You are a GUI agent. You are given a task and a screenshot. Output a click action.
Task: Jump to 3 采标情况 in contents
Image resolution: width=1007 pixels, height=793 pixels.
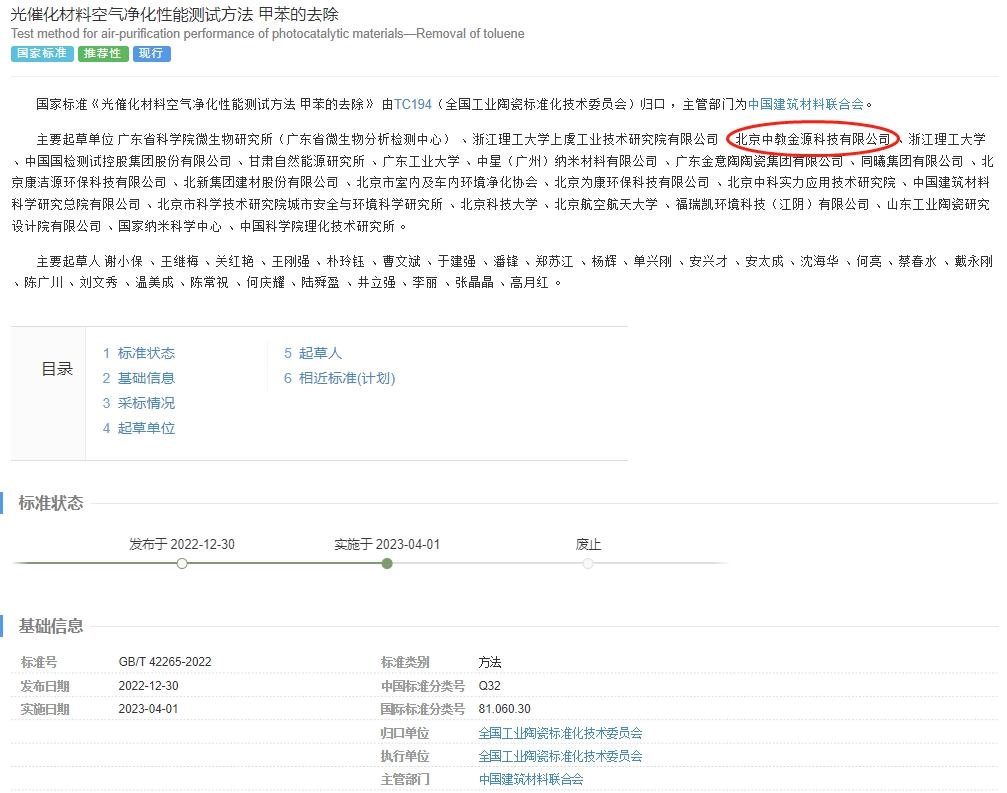pos(139,403)
